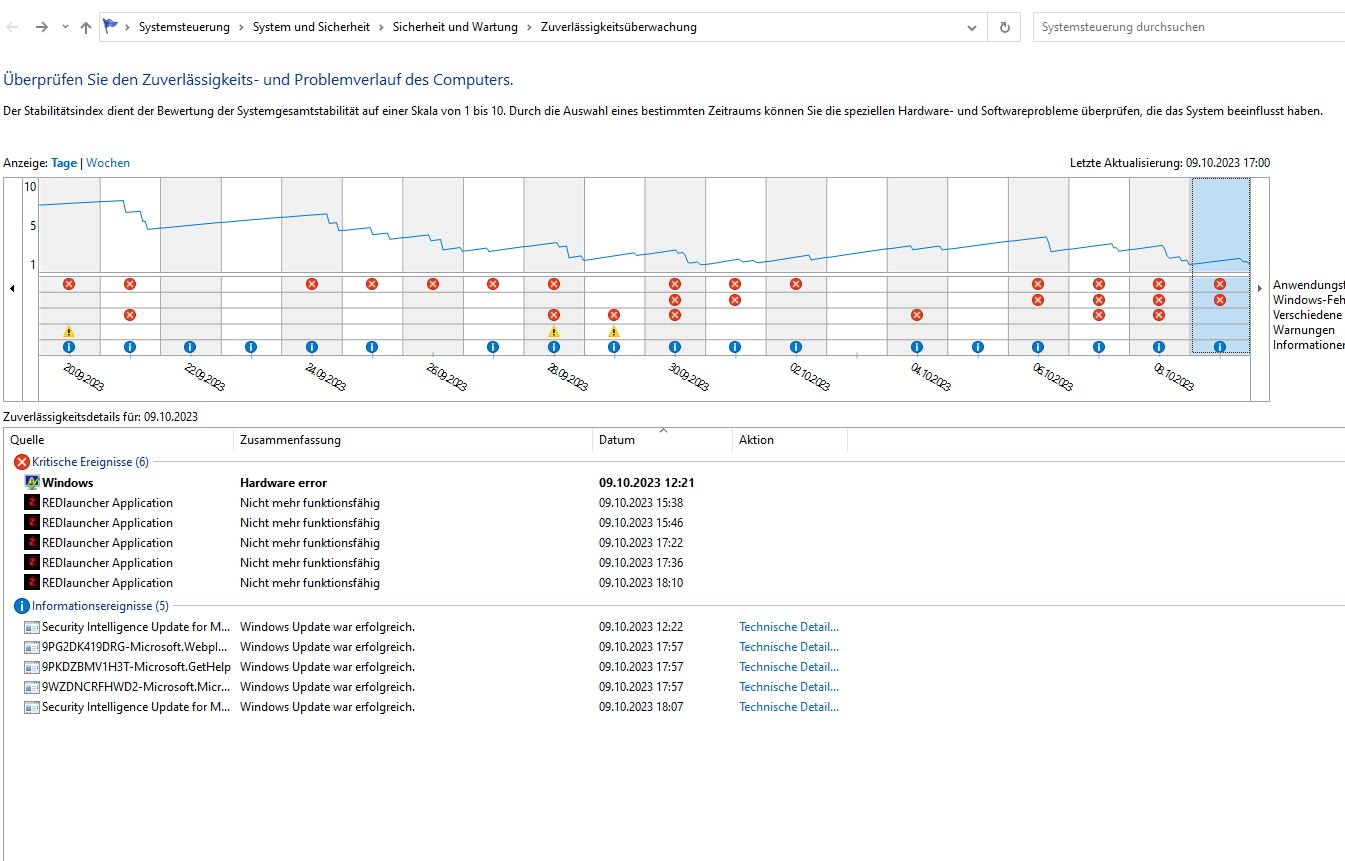Sort by the Datum column header
The image size is (1345, 861).
click(662, 440)
